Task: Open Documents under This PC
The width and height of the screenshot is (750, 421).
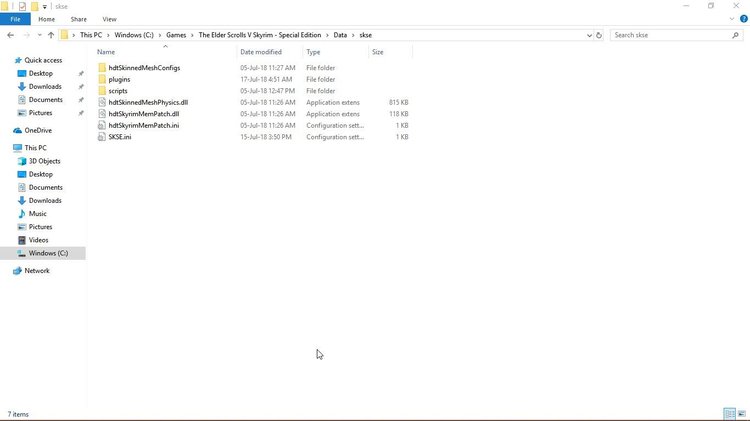Action: click(45, 187)
